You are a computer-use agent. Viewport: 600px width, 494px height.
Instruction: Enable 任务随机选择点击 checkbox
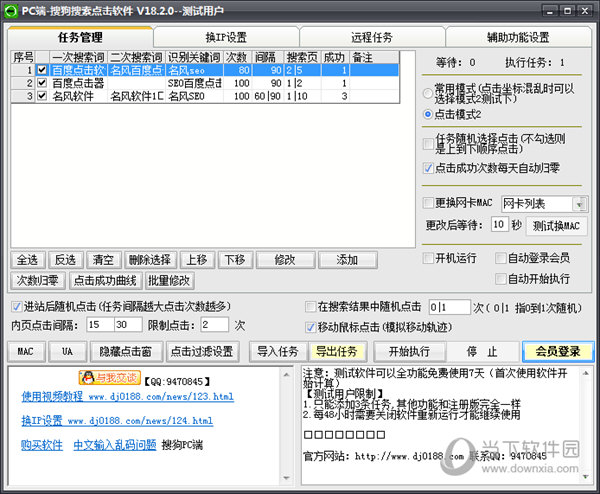click(x=428, y=144)
